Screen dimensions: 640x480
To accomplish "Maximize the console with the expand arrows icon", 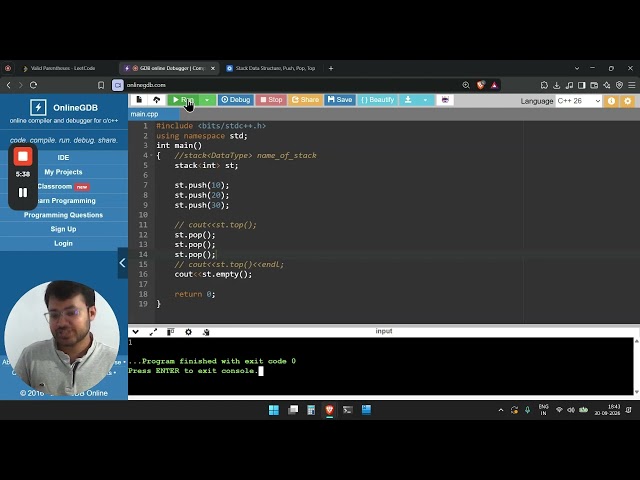I will (153, 332).
